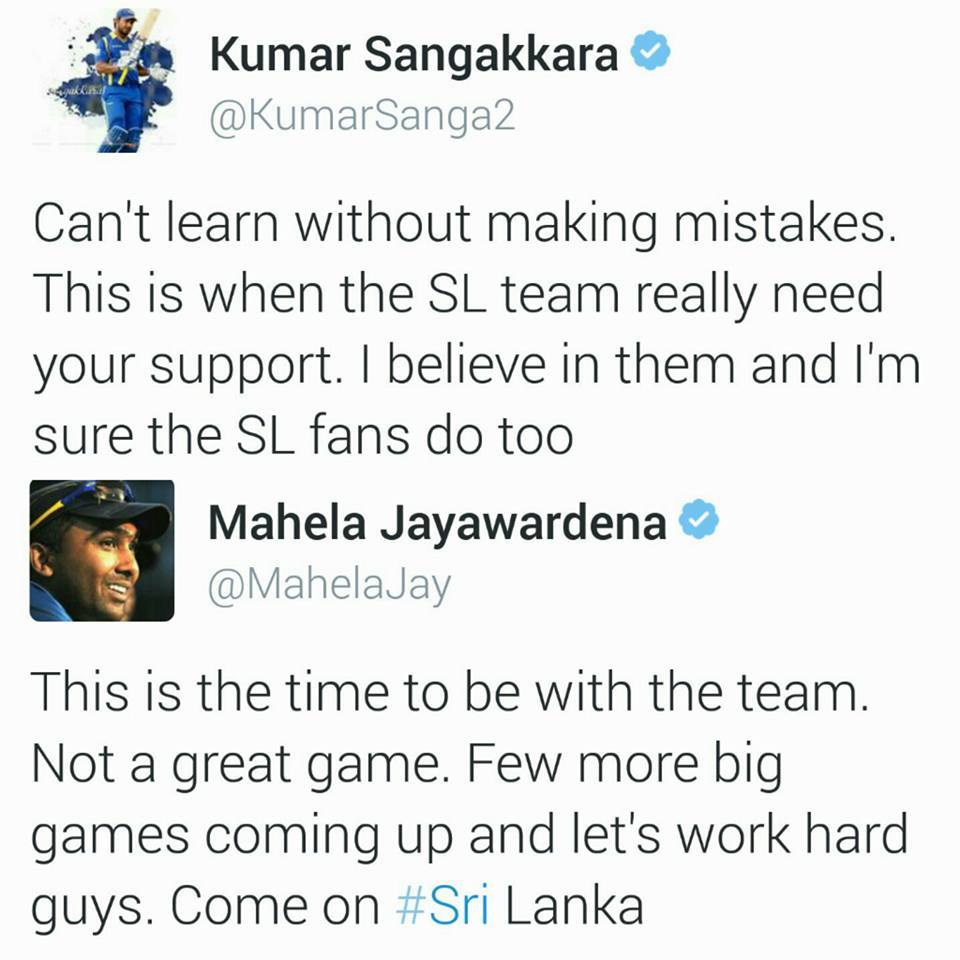The height and width of the screenshot is (960, 960).
Task: Open the #Sri hashtag link
Action: tap(443, 906)
